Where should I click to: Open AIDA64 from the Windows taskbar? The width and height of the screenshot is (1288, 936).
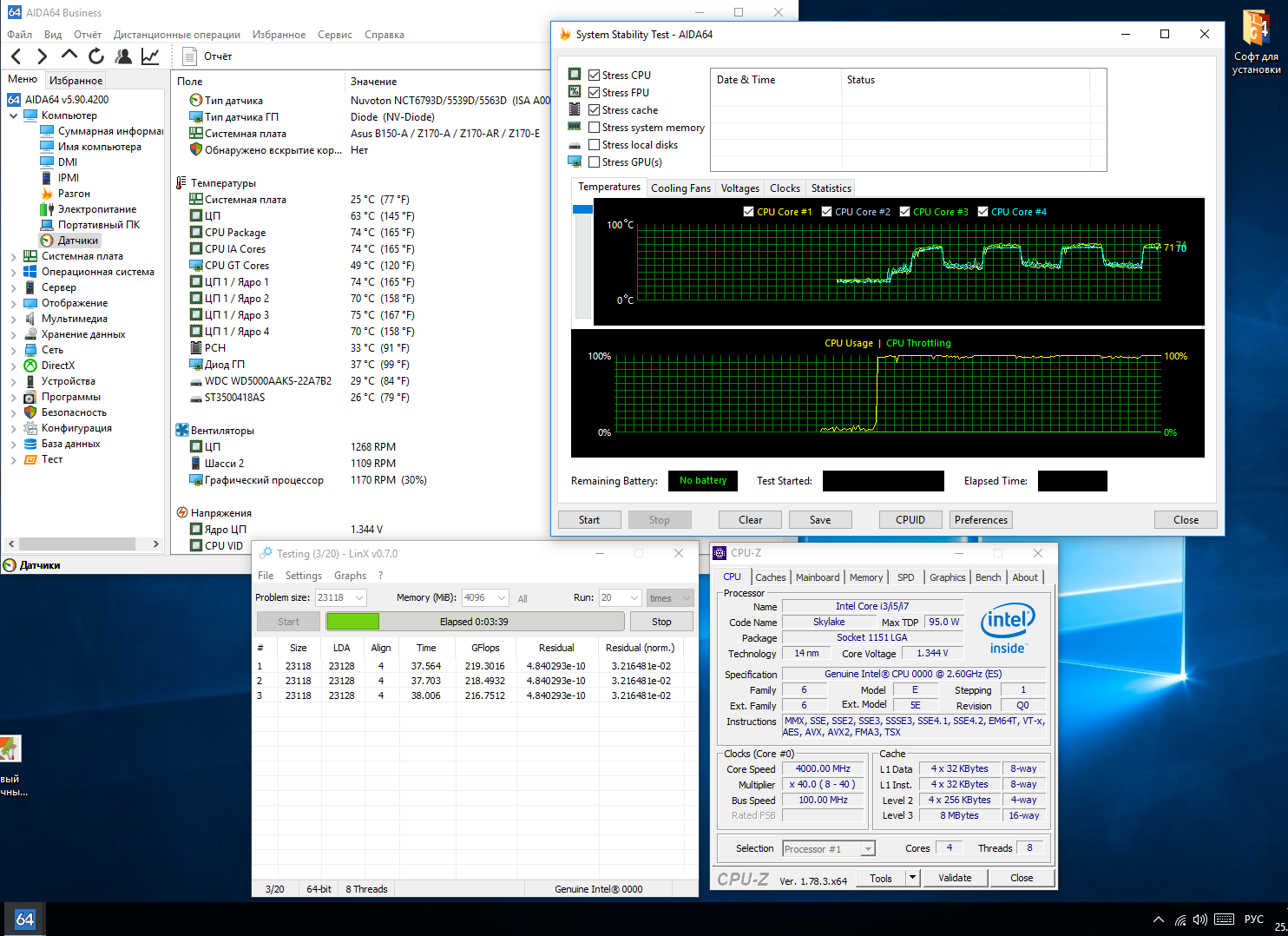pos(25,919)
